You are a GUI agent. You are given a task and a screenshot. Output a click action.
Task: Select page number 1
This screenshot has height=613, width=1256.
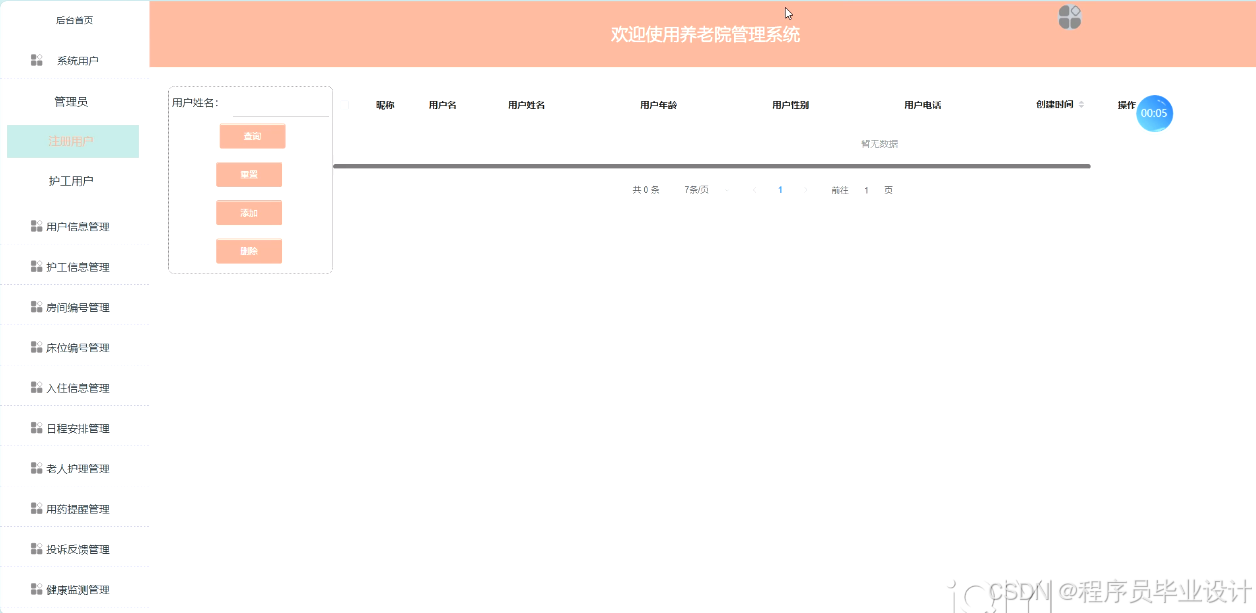click(x=780, y=190)
